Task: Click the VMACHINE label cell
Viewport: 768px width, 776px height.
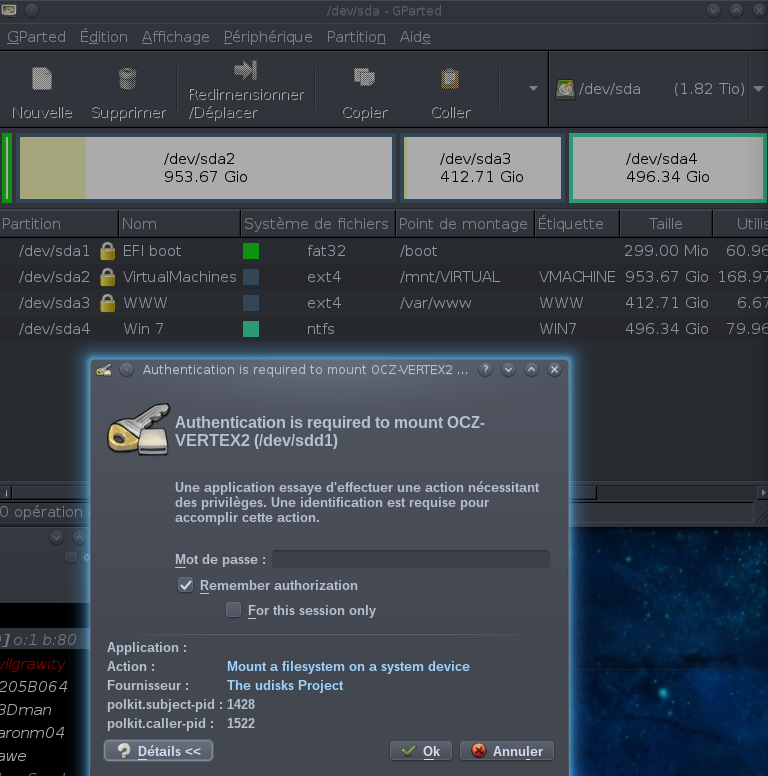Action: click(577, 277)
